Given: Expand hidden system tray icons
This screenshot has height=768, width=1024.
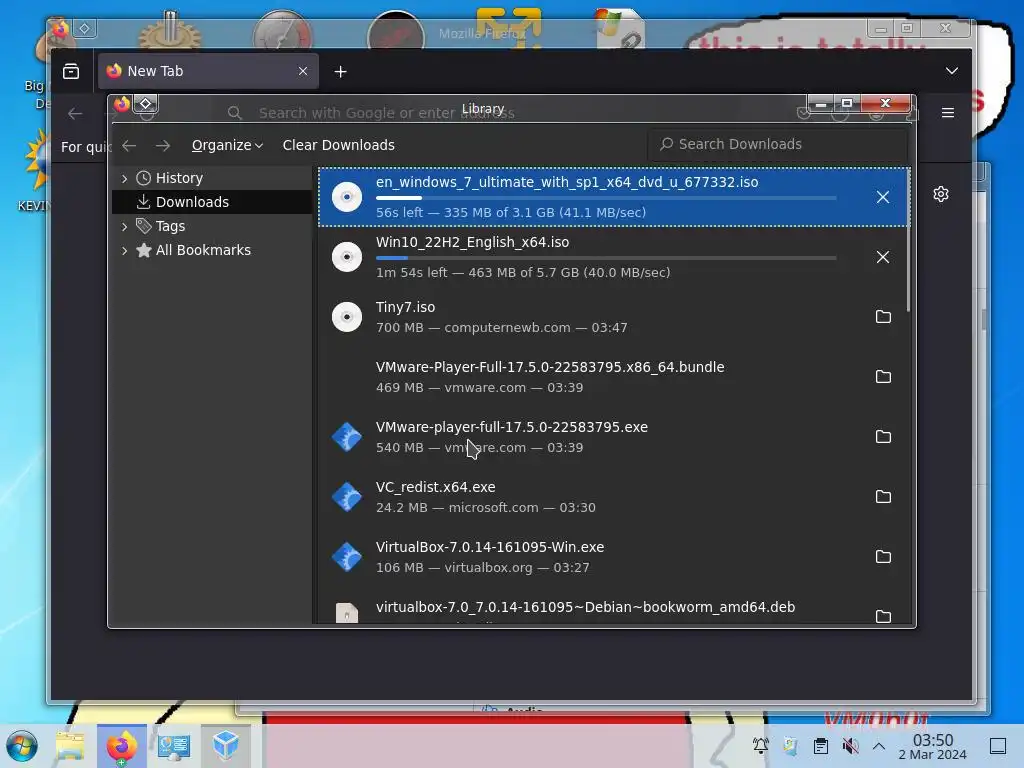Looking at the screenshot, I should (x=879, y=746).
